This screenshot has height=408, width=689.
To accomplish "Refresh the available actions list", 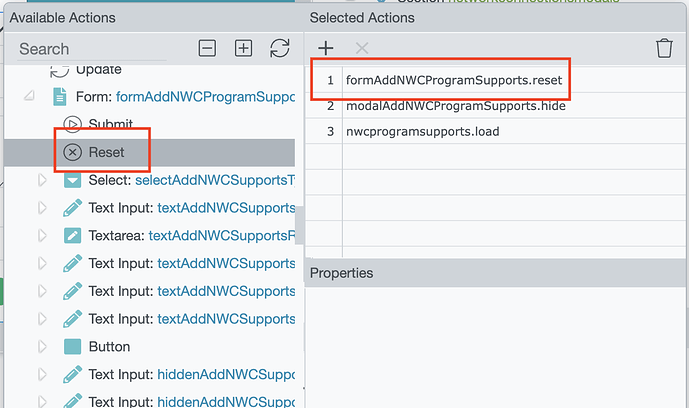I will click(280, 48).
